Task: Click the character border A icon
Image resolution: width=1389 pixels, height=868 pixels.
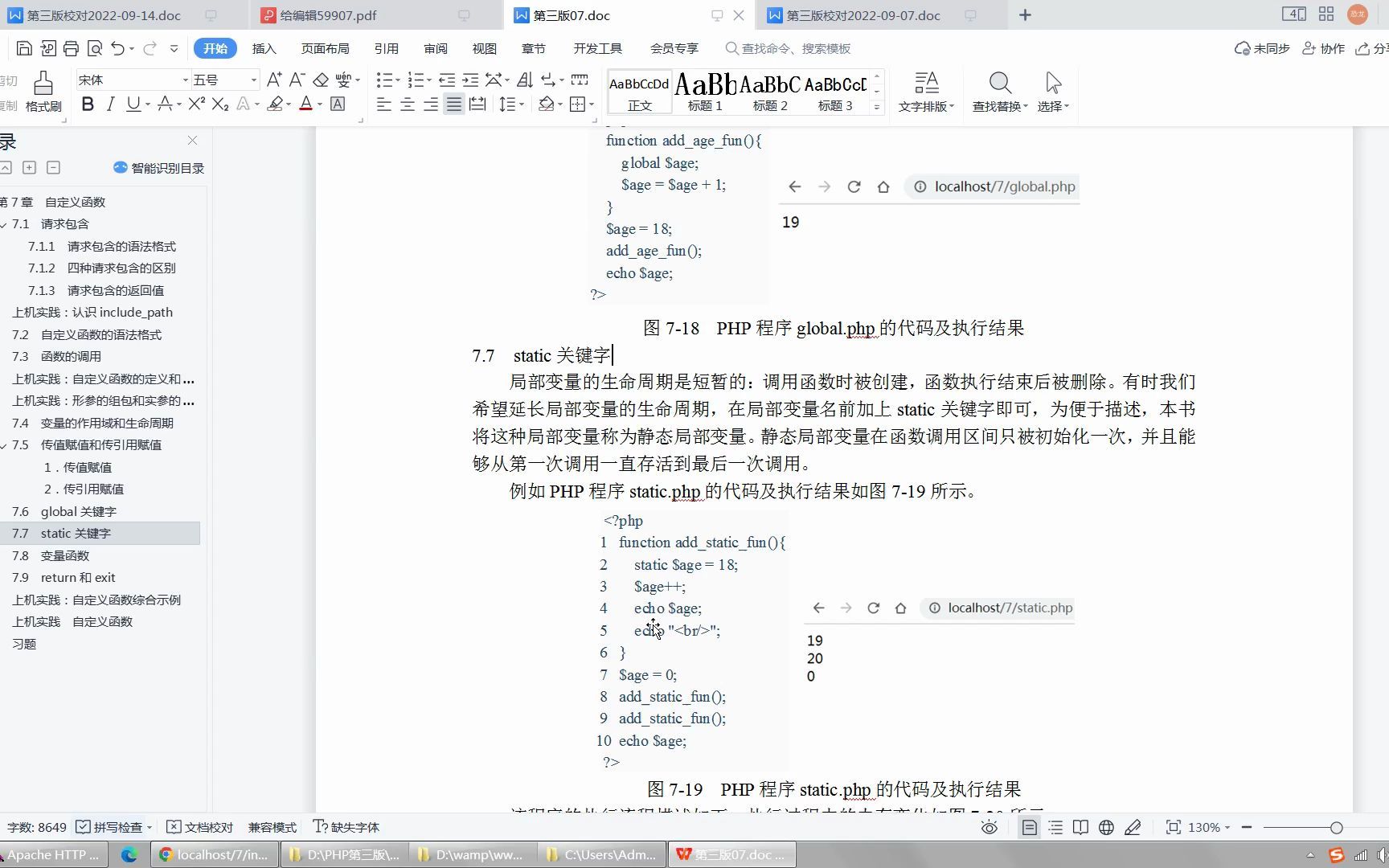Action: (338, 104)
